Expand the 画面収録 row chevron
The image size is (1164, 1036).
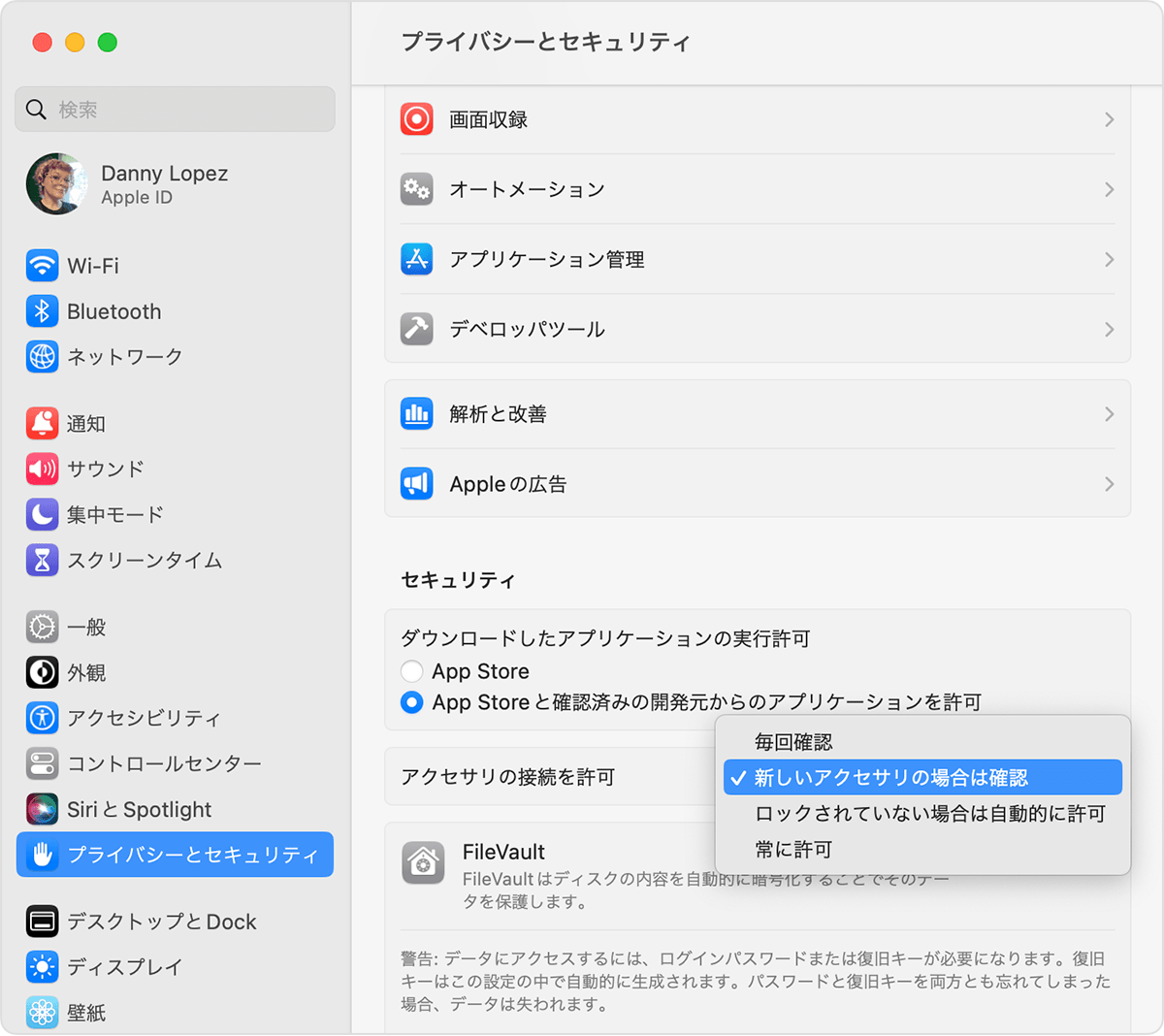pyautogui.click(x=1109, y=119)
